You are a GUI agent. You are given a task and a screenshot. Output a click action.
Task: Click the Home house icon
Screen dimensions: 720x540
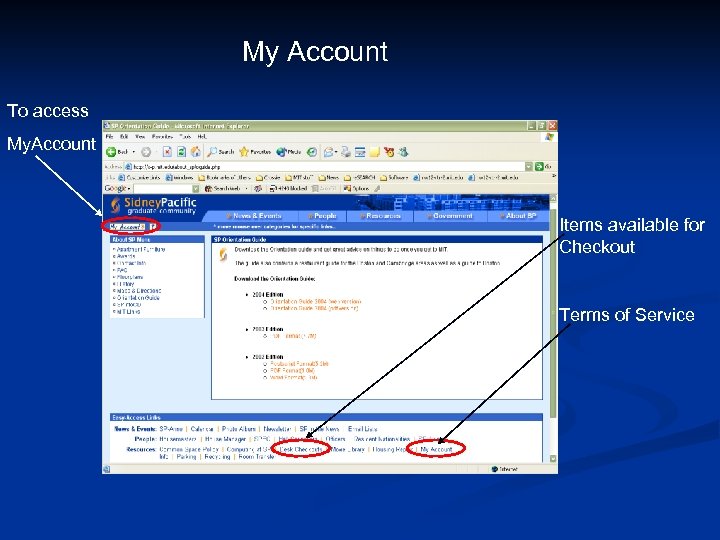[196, 152]
